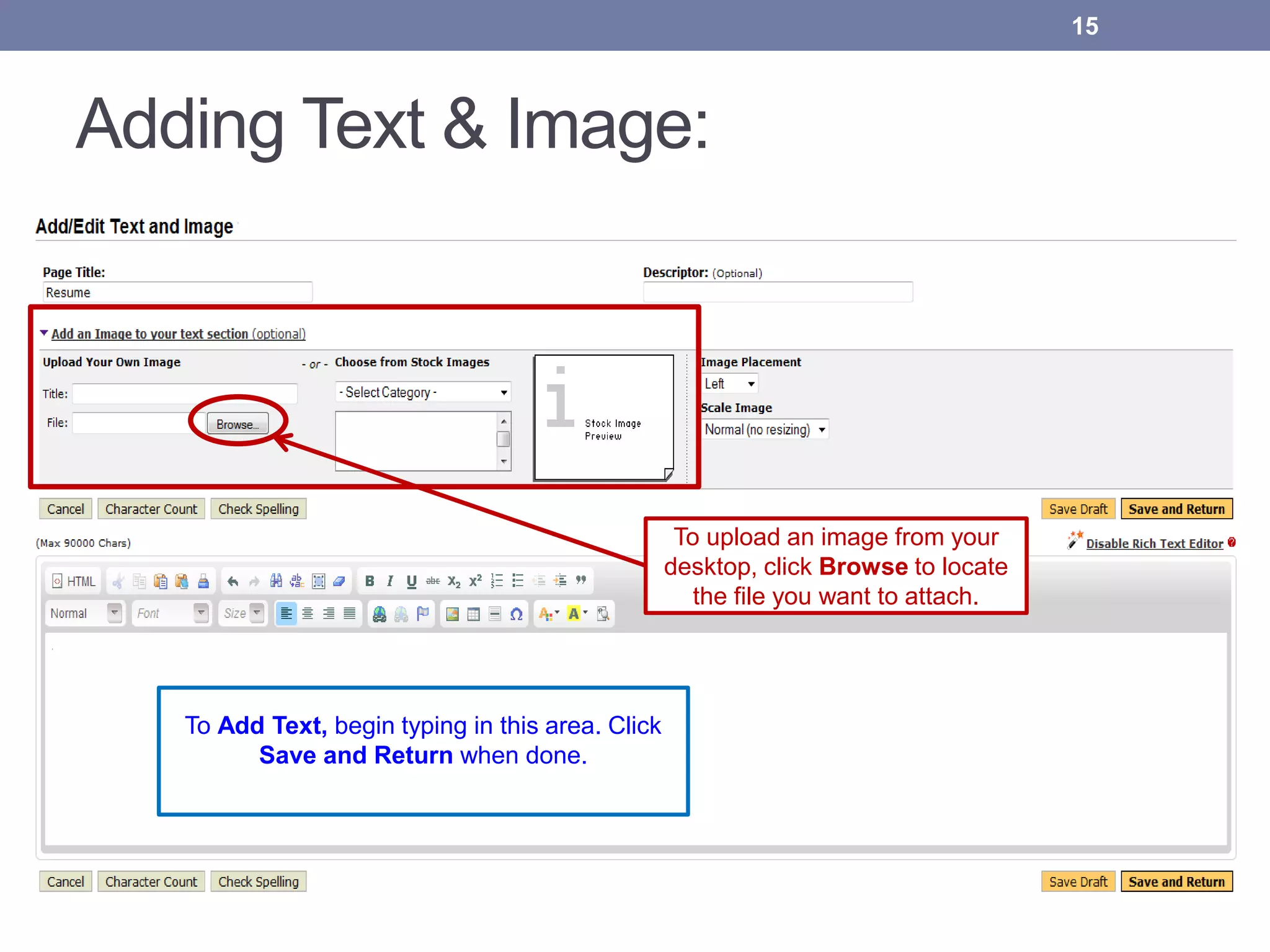1270x952 pixels.
Task: Open the text color picker
Action: tap(549, 614)
